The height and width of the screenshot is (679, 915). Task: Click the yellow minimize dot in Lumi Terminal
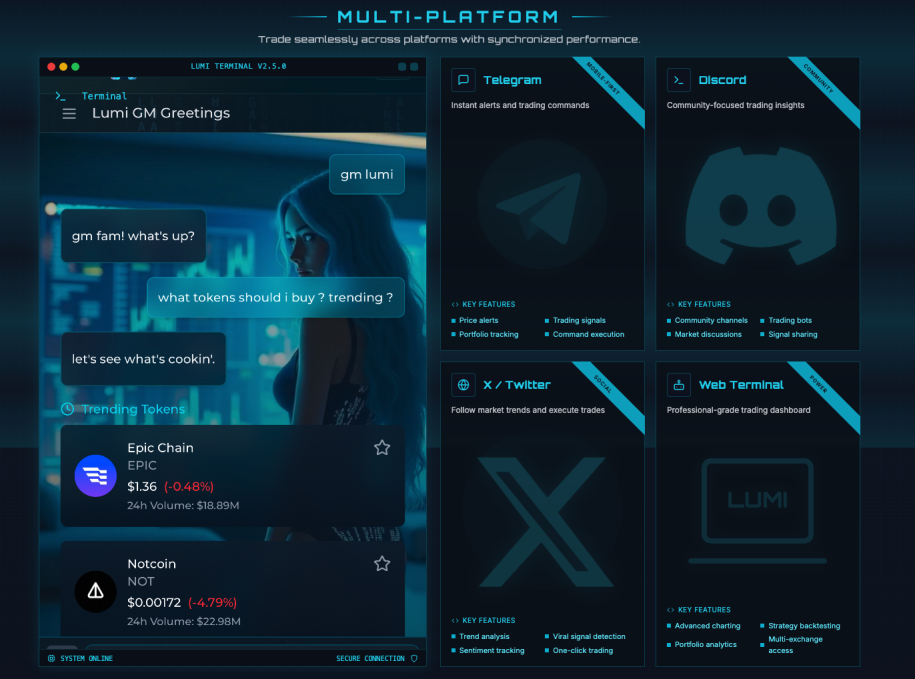coord(63,66)
